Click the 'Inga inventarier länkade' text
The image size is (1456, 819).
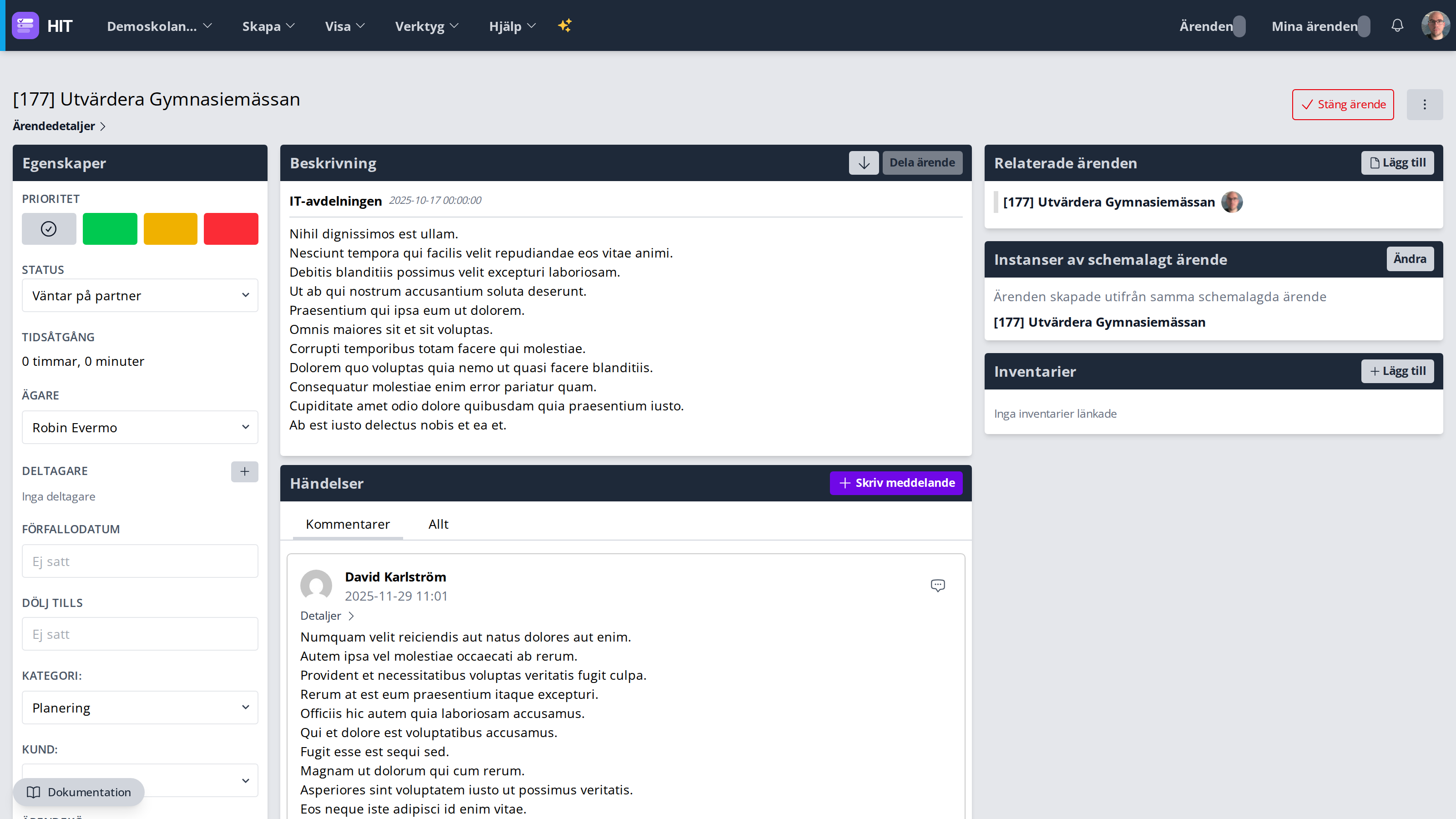point(1055,414)
